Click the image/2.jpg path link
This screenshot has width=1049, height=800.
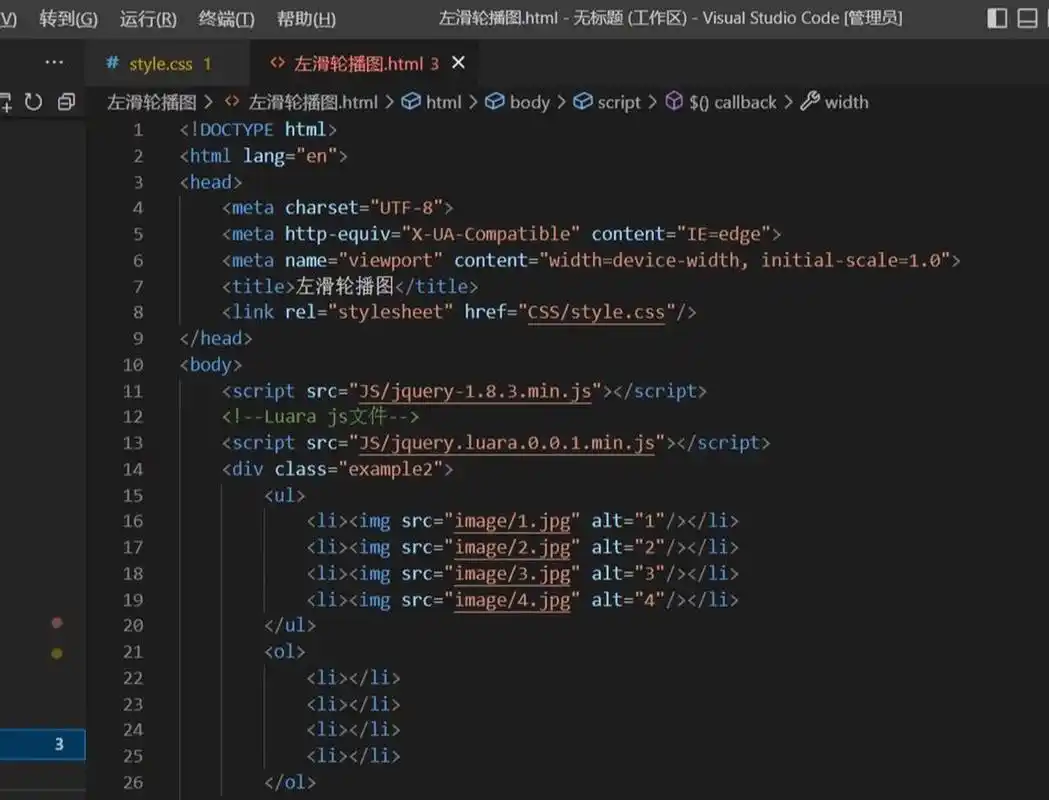coord(512,547)
